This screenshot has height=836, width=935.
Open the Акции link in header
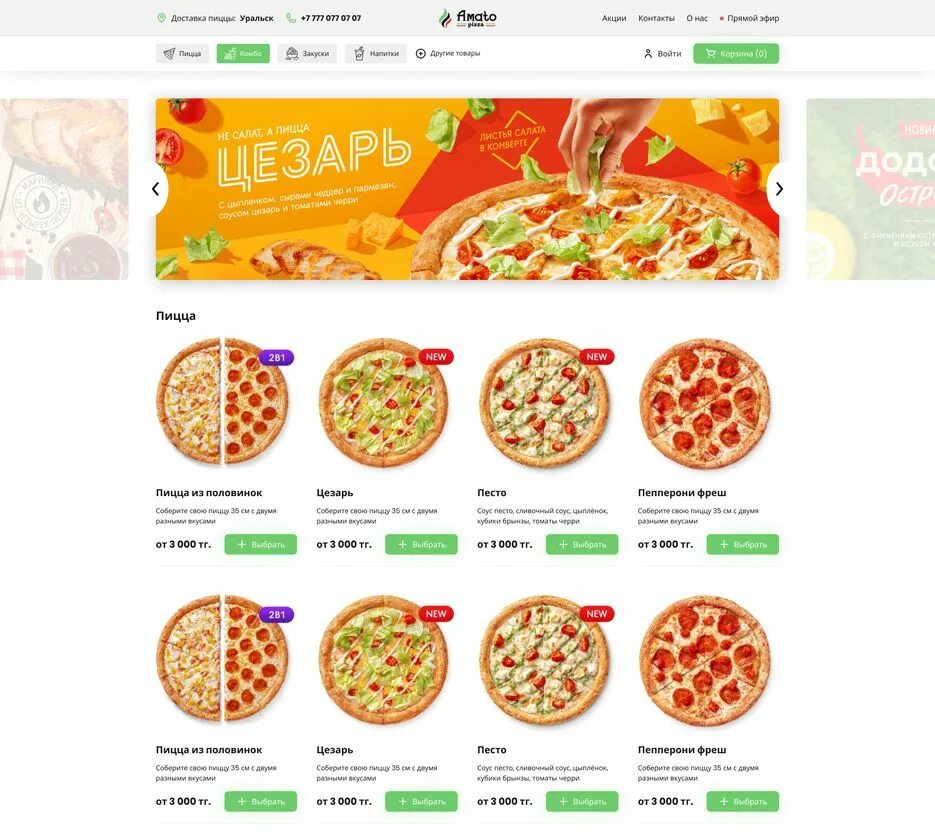(x=614, y=18)
